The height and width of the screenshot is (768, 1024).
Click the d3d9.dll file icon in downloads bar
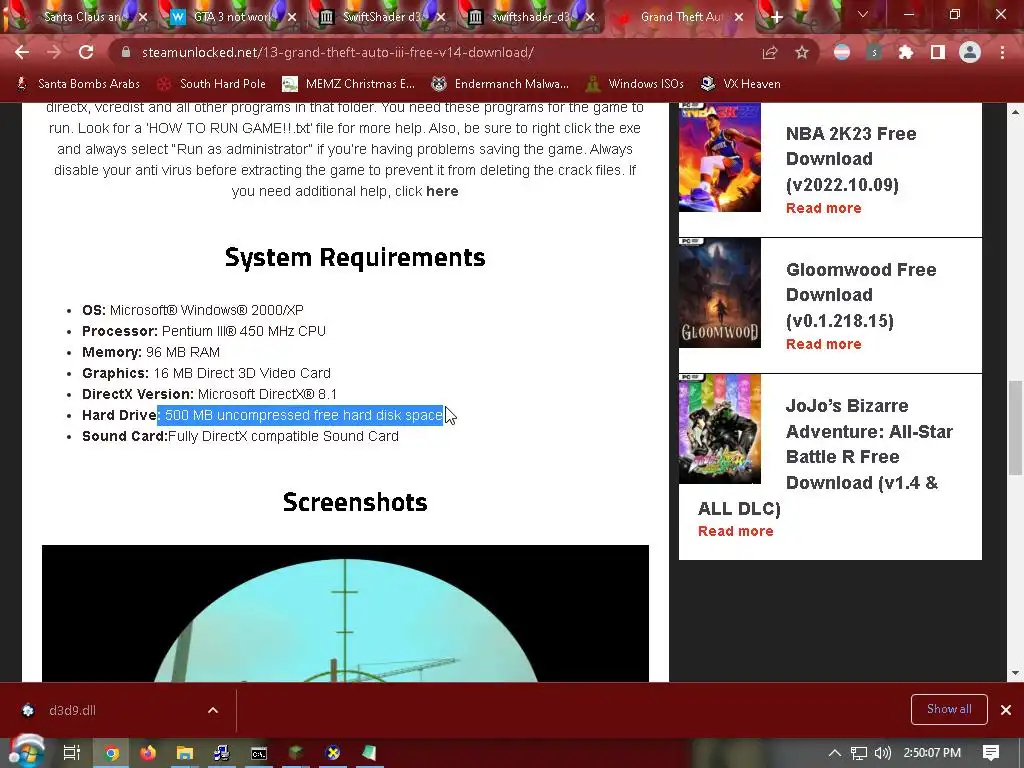[28, 710]
